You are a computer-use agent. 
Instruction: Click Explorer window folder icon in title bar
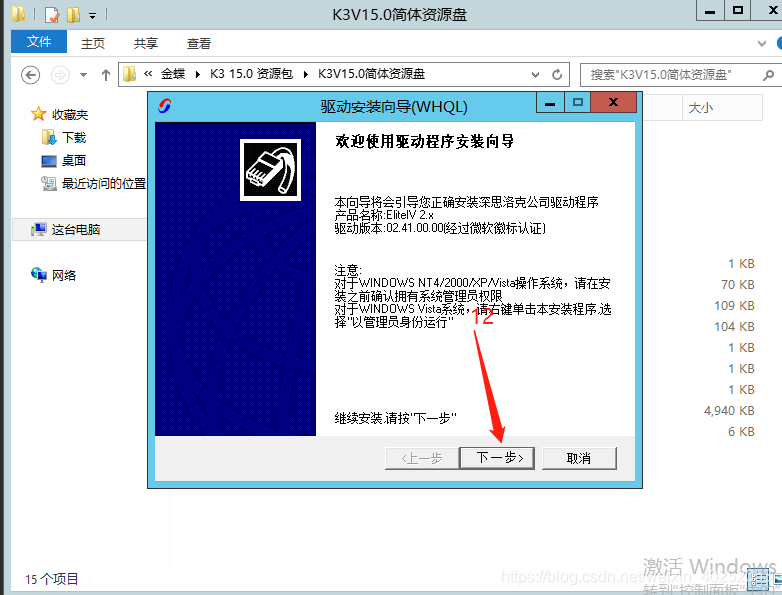pyautogui.click(x=18, y=13)
